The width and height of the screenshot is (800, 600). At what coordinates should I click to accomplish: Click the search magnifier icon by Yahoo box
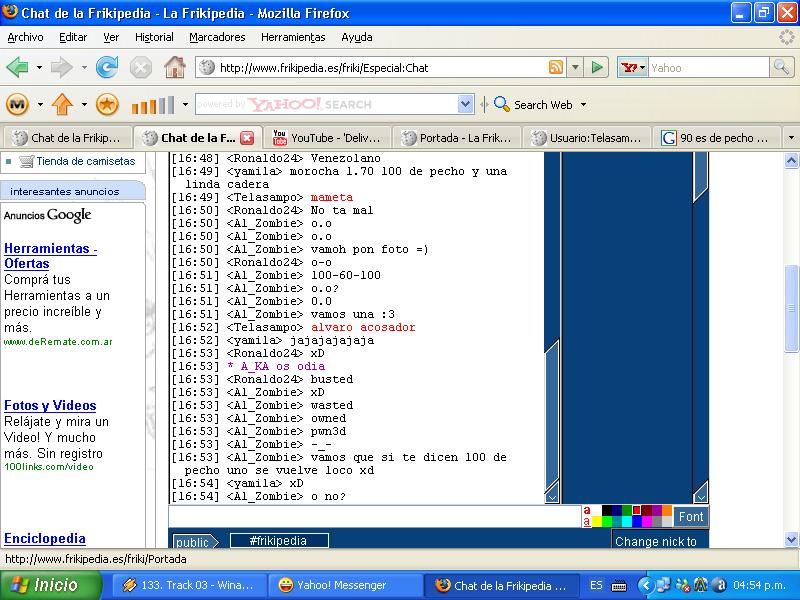pyautogui.click(x=781, y=68)
